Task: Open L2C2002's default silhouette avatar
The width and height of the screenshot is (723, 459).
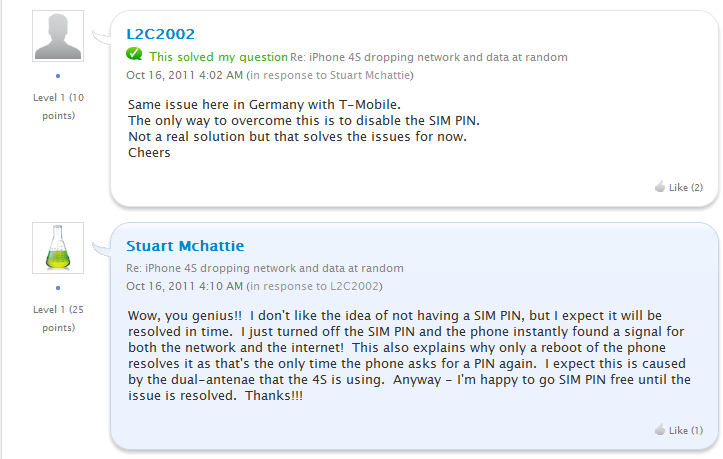Action: 58,36
